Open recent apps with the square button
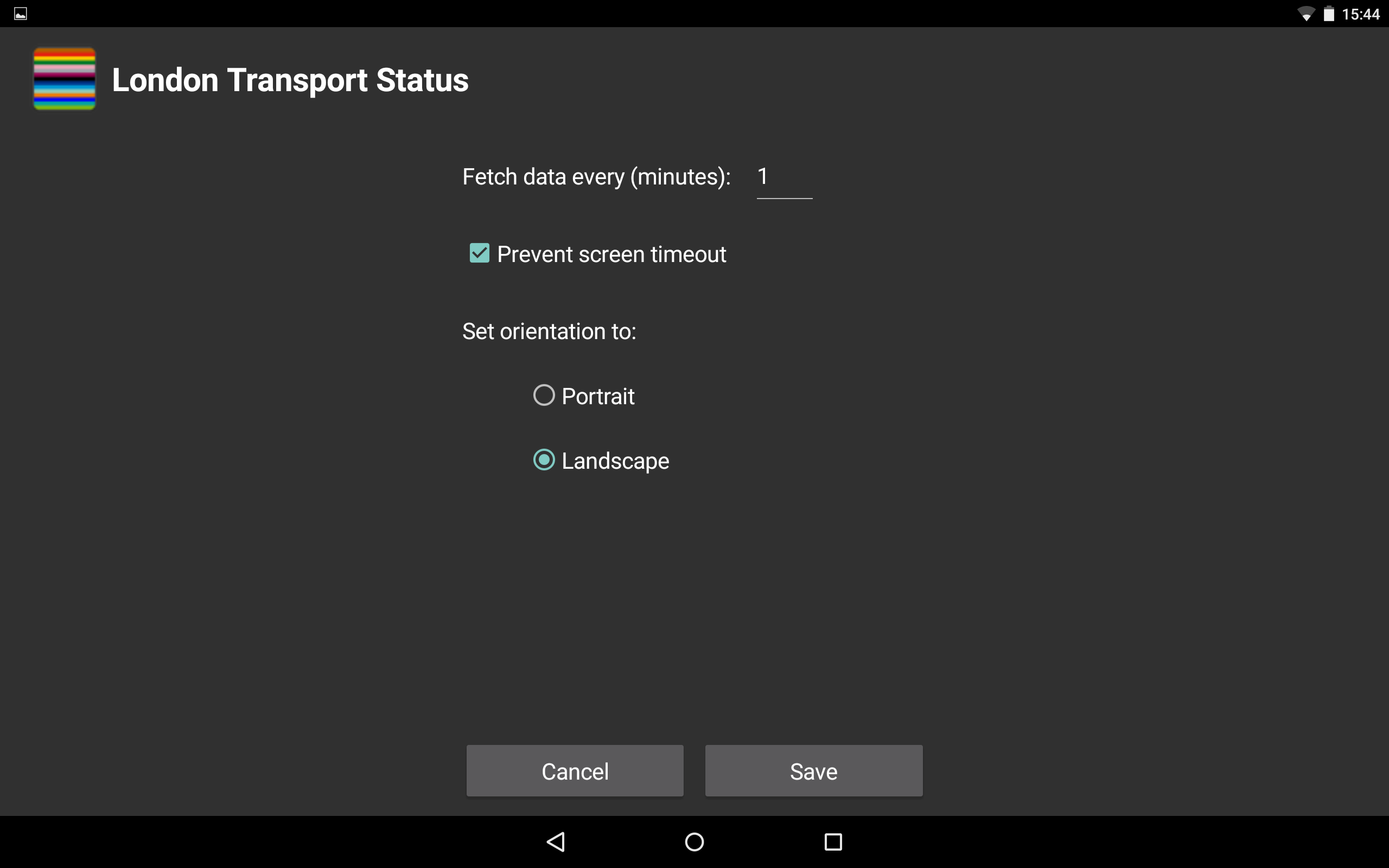The height and width of the screenshot is (868, 1389). pyautogui.click(x=833, y=841)
